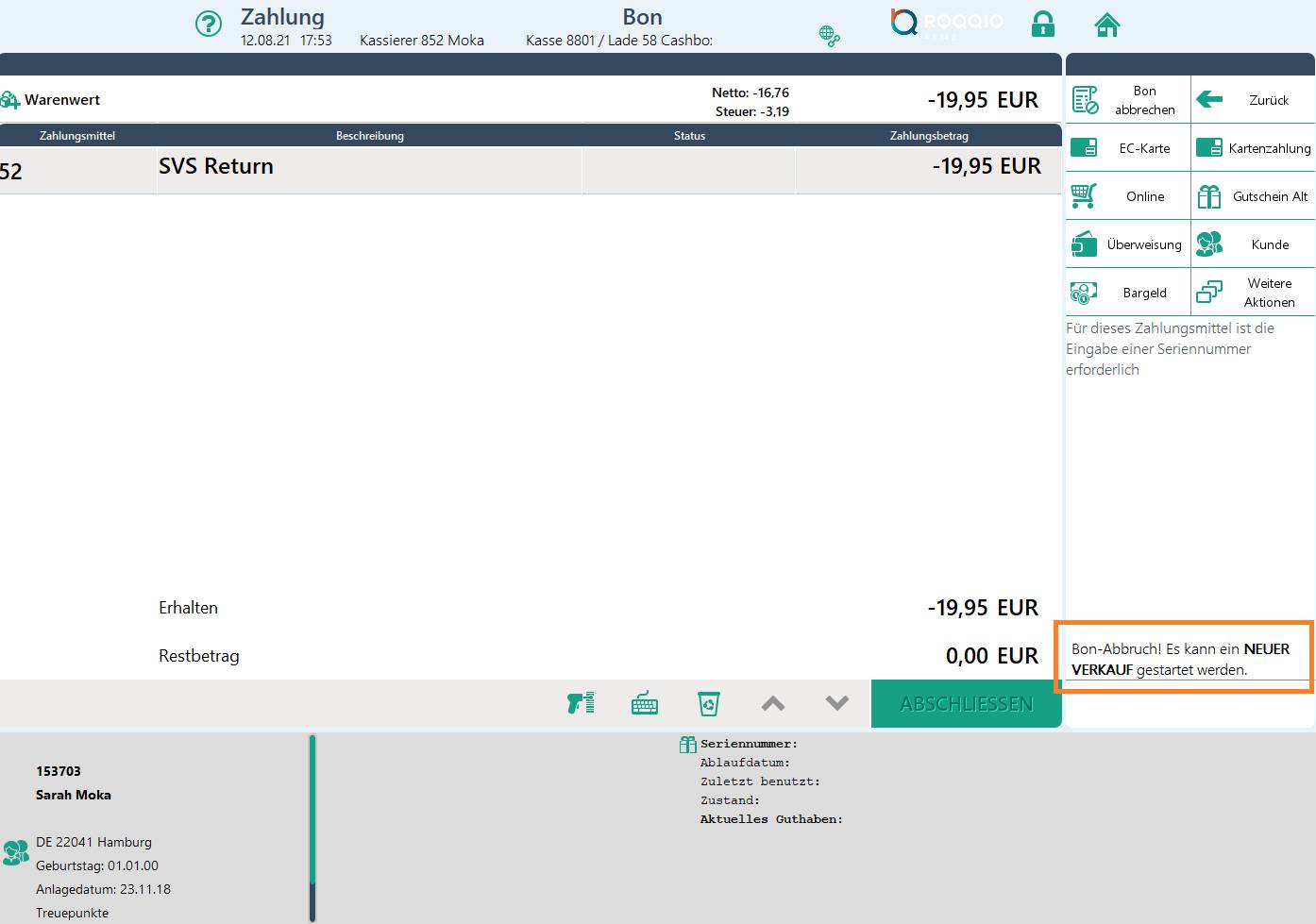Move selection down with arrow
1316x924 pixels.
pyautogui.click(x=836, y=703)
